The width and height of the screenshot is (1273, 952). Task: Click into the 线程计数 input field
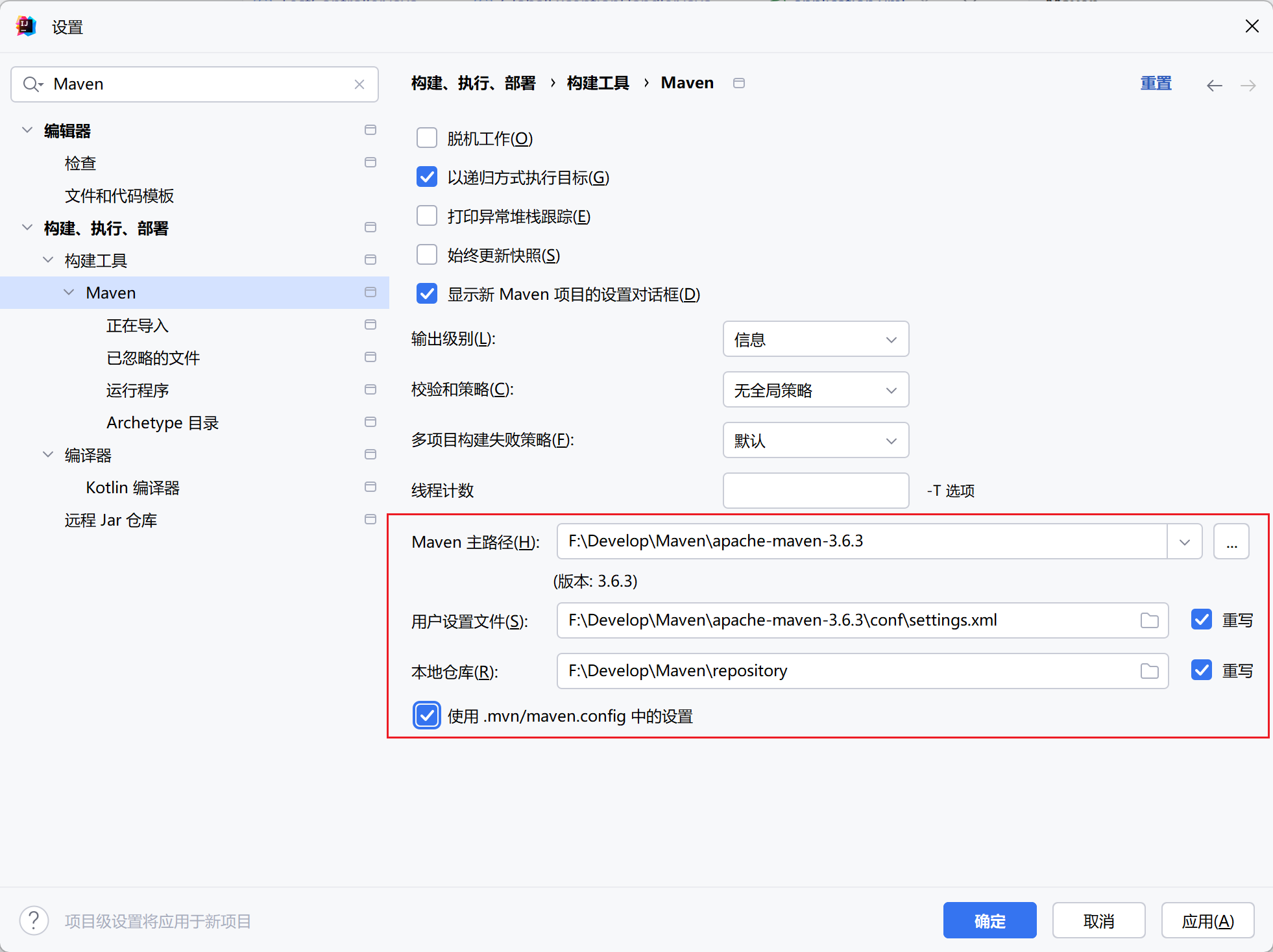coord(816,491)
